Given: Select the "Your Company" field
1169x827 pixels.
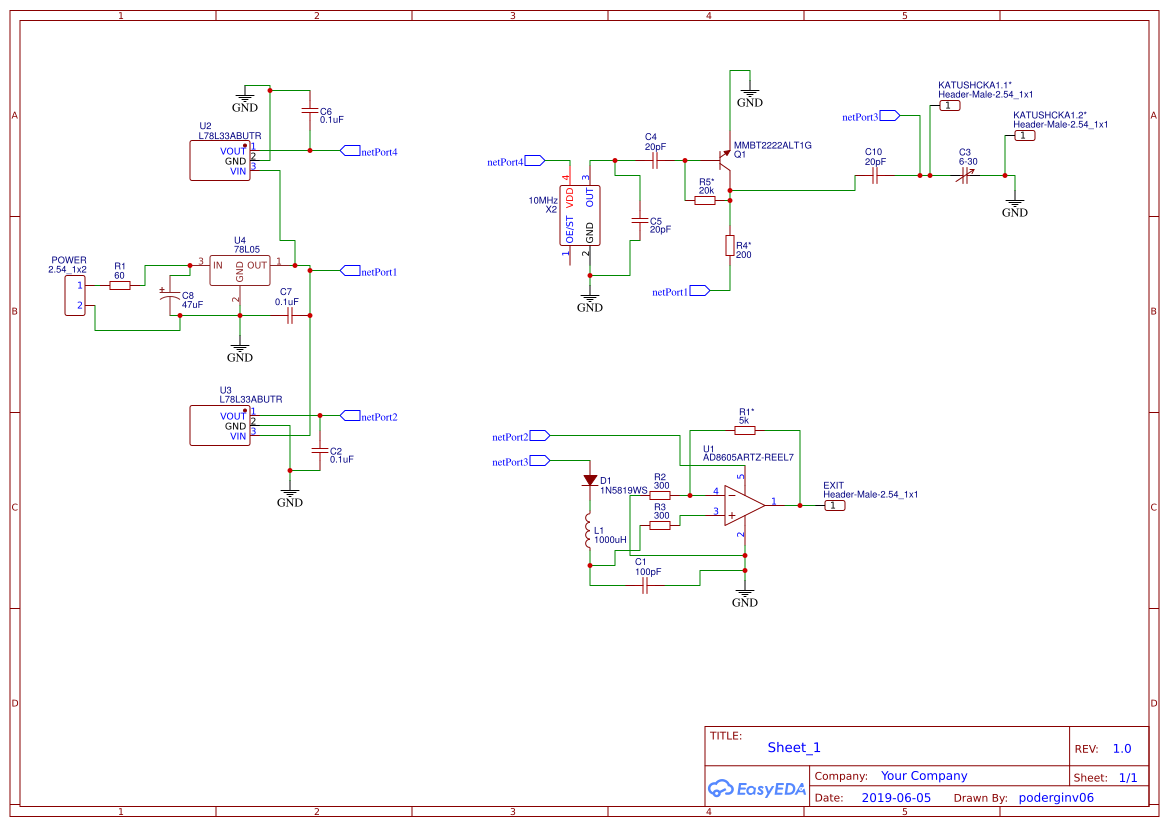Looking at the screenshot, I should click(924, 776).
